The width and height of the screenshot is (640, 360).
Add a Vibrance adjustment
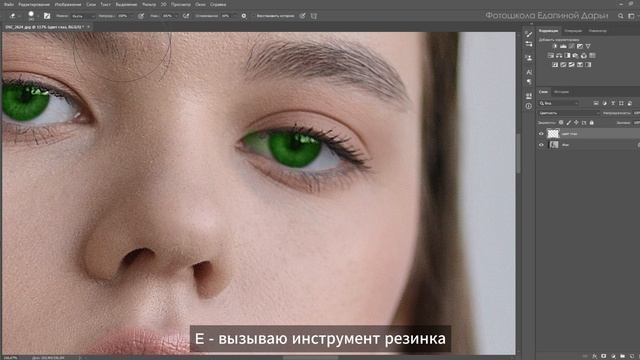point(588,47)
